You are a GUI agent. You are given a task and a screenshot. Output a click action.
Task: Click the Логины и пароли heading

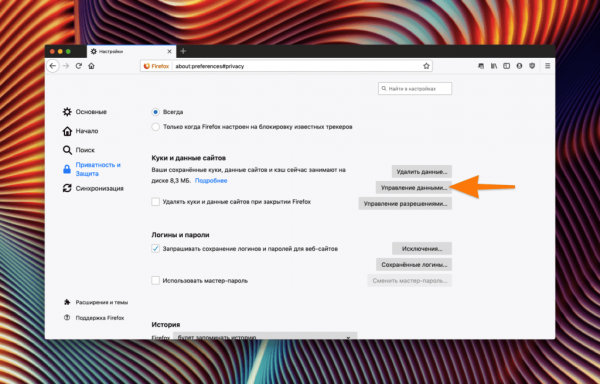pos(180,235)
